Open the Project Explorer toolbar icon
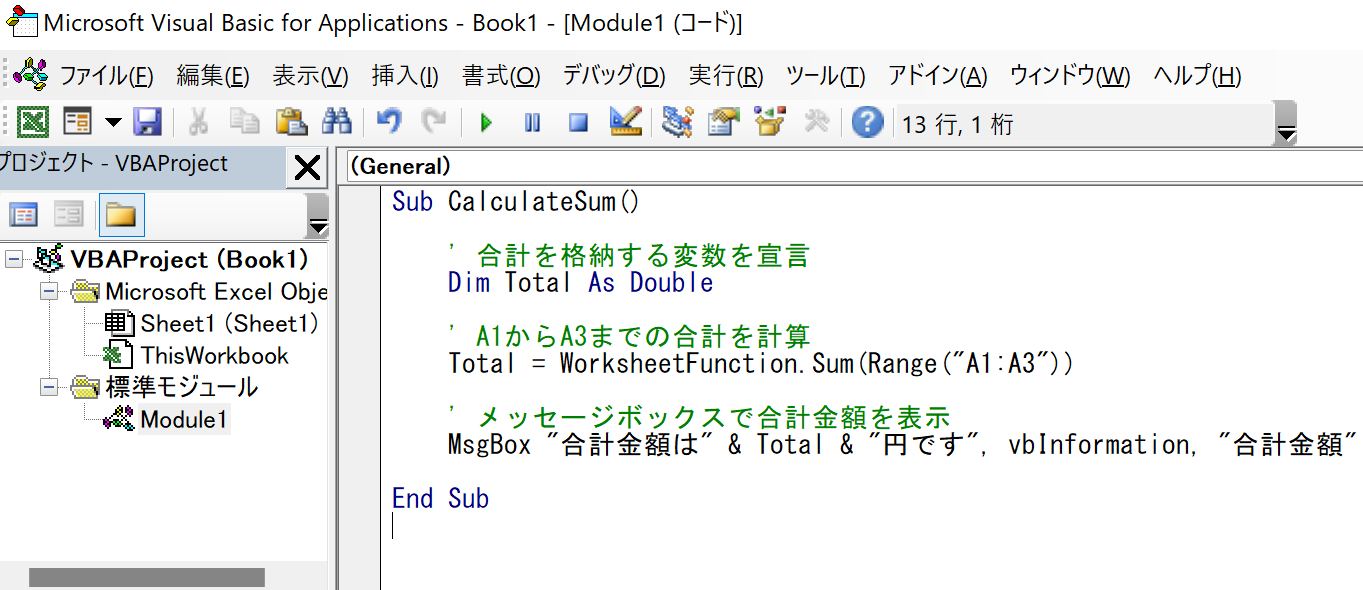Viewport: 1363px width, 590px height. click(677, 123)
